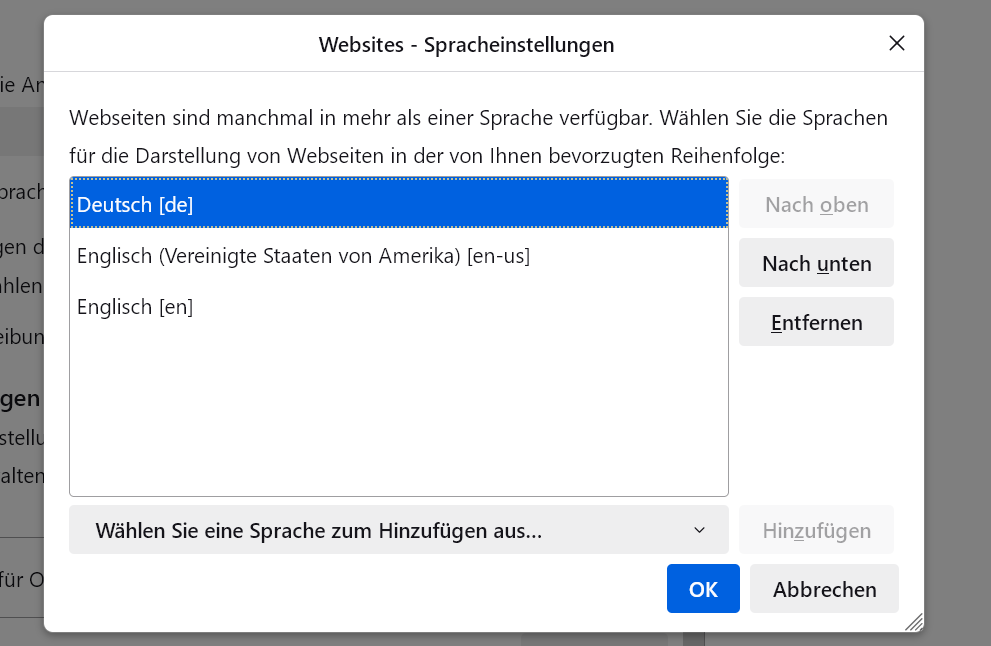991x646 pixels.
Task: Confirm the language settings with OK
Action: point(703,589)
